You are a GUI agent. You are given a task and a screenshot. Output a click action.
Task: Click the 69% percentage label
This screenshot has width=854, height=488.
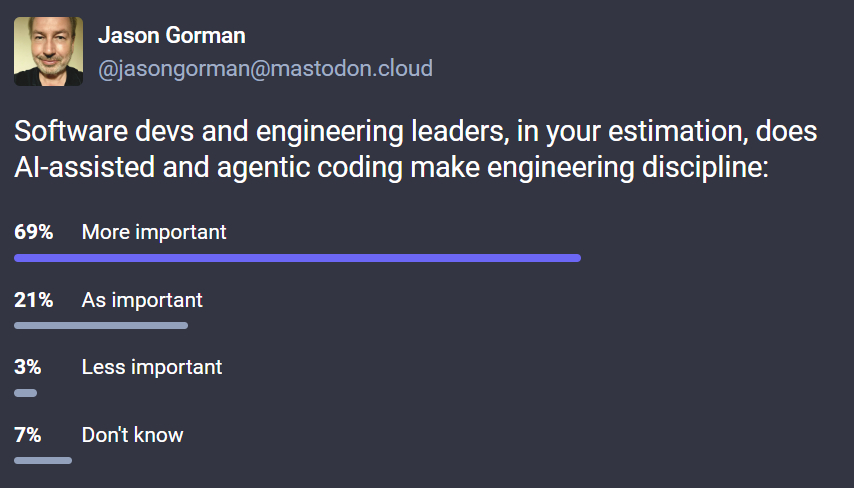pos(33,232)
